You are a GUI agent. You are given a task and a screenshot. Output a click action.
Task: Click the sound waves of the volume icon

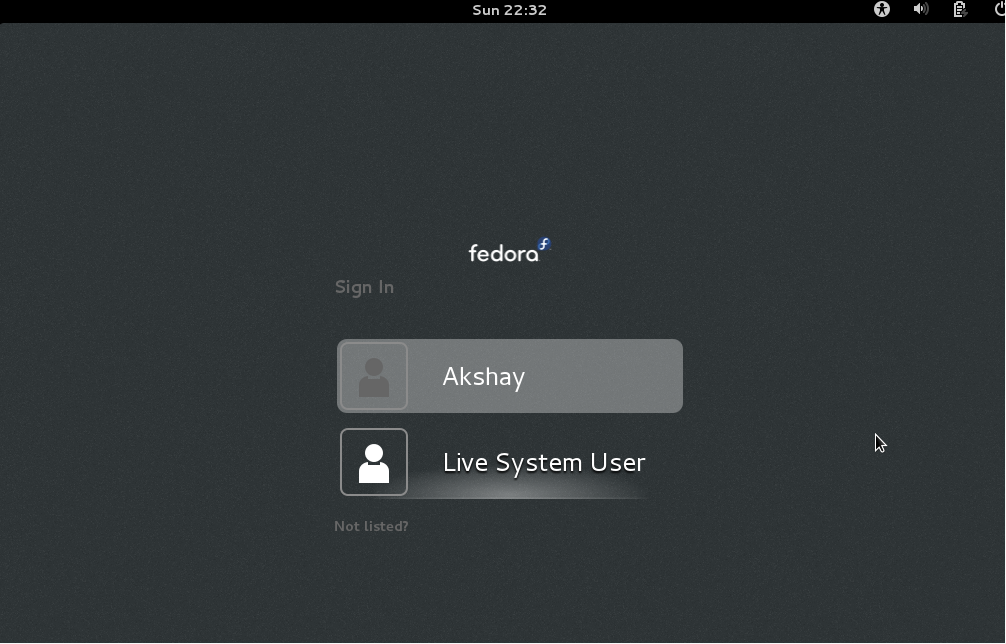click(925, 9)
